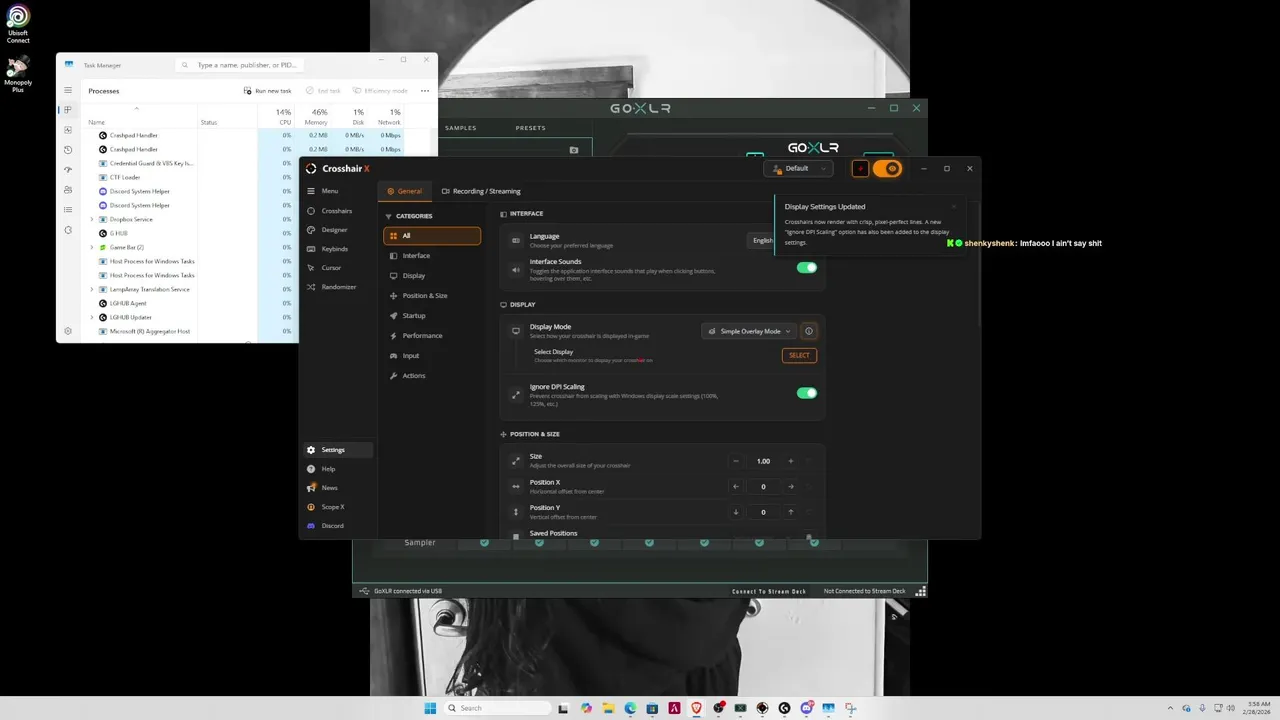Viewport: 1280px width, 720px height.
Task: Open the Default profile dropdown
Action: [x=797, y=169]
